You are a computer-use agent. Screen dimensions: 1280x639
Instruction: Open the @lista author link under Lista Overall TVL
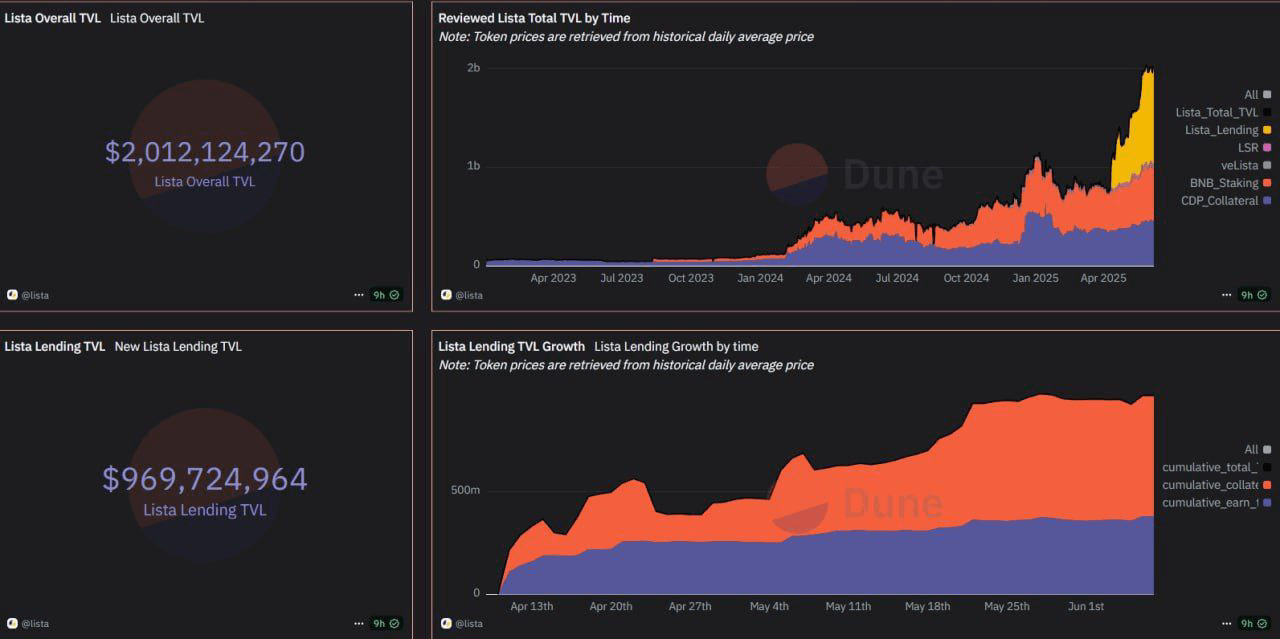(35, 295)
